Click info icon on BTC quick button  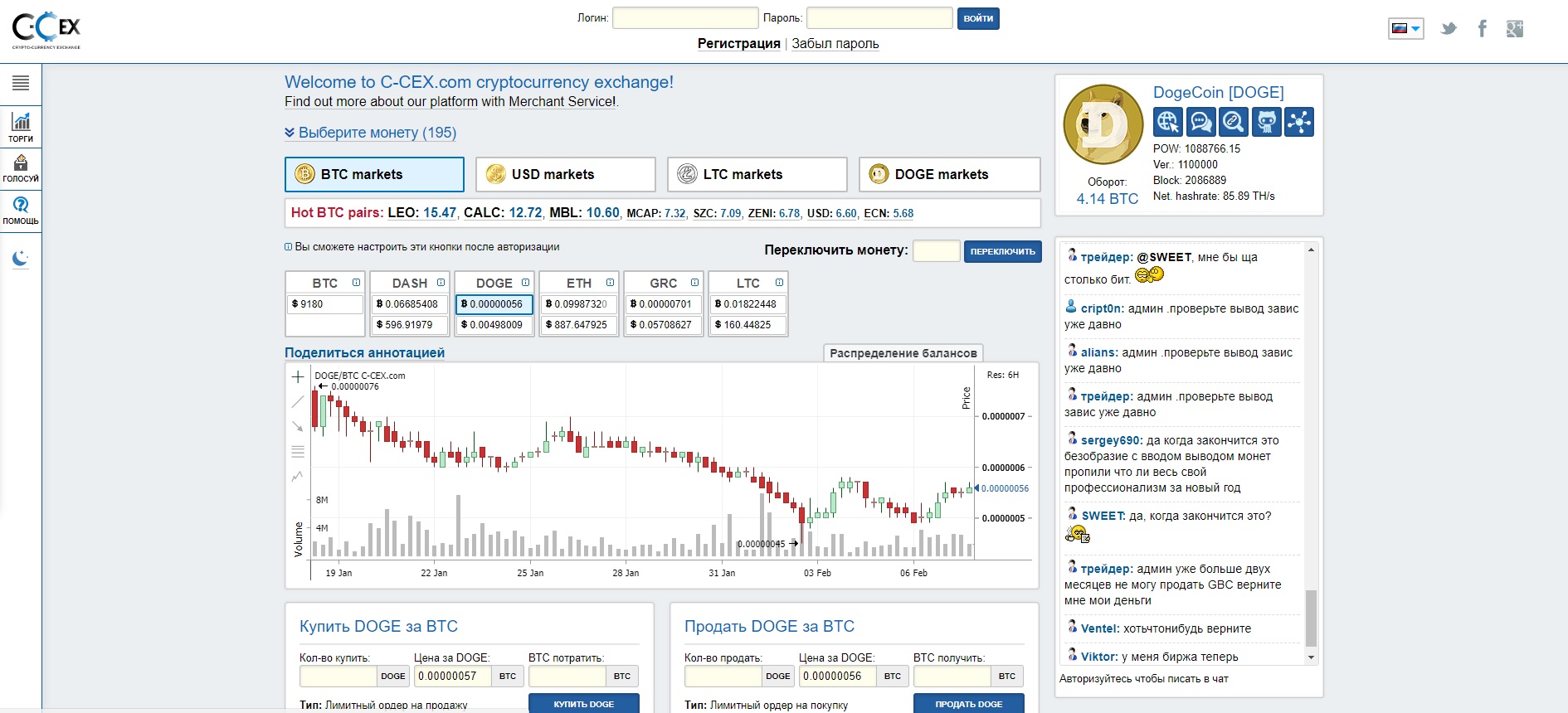[x=356, y=283]
